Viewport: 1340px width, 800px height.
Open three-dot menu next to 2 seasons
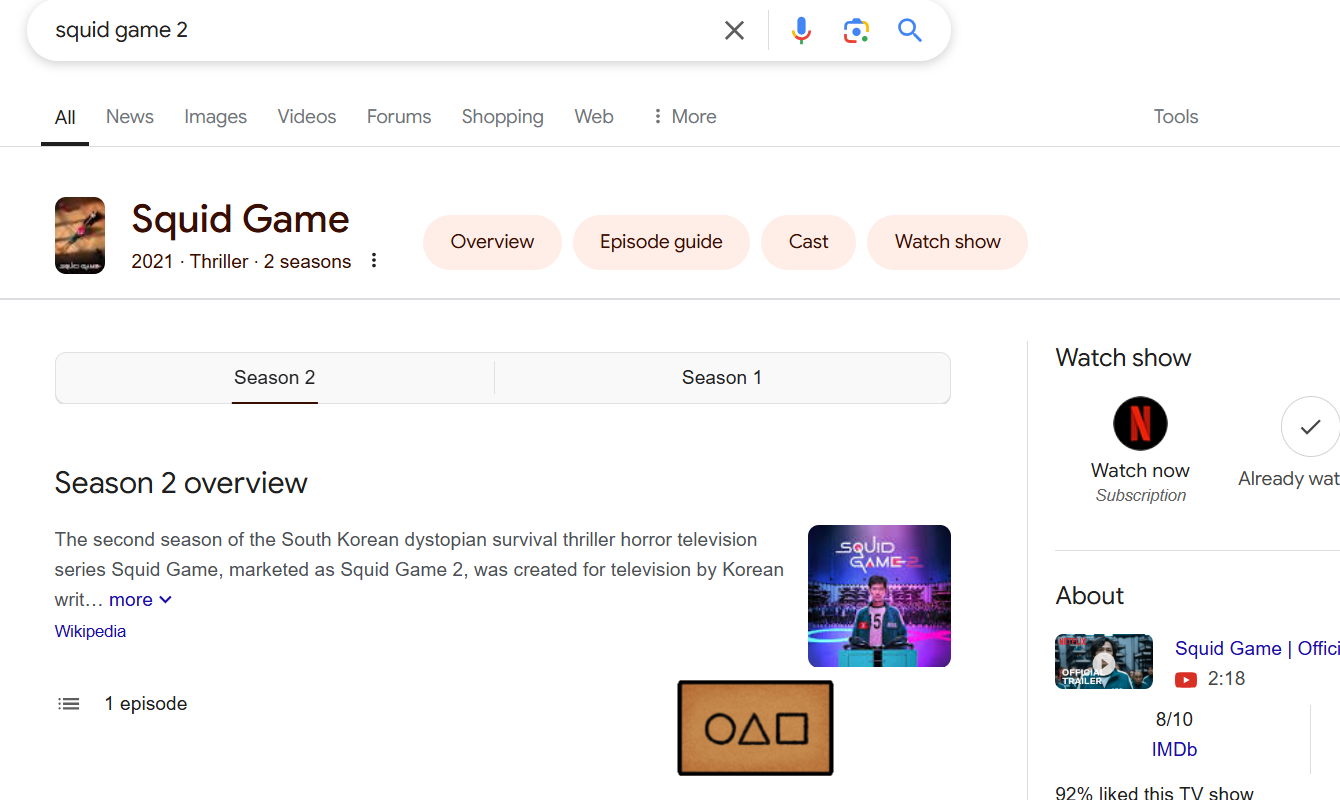point(374,261)
